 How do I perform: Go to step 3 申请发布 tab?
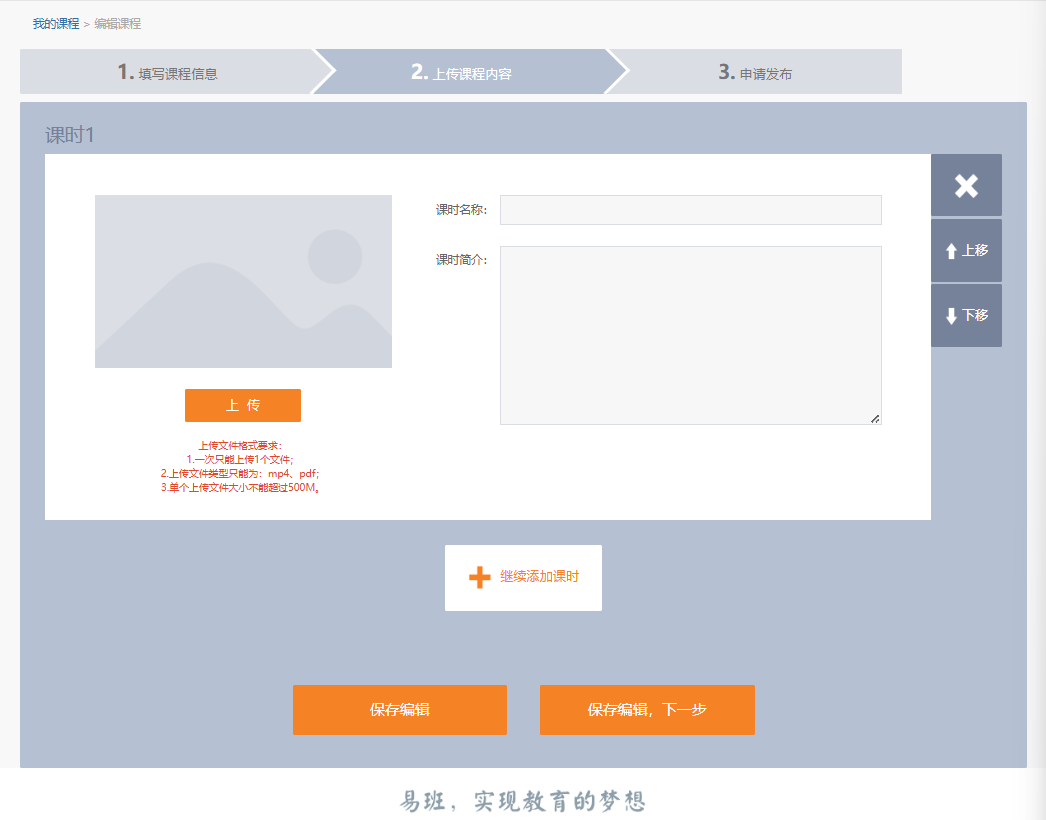(754, 71)
